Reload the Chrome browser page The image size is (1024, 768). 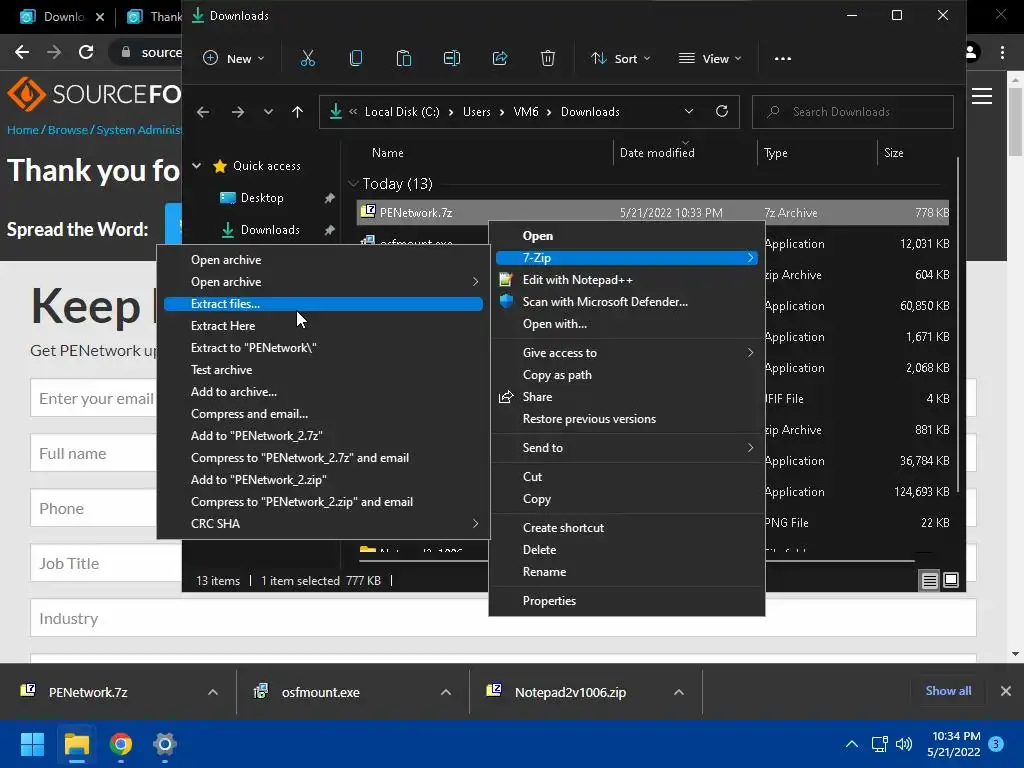pyautogui.click(x=86, y=52)
